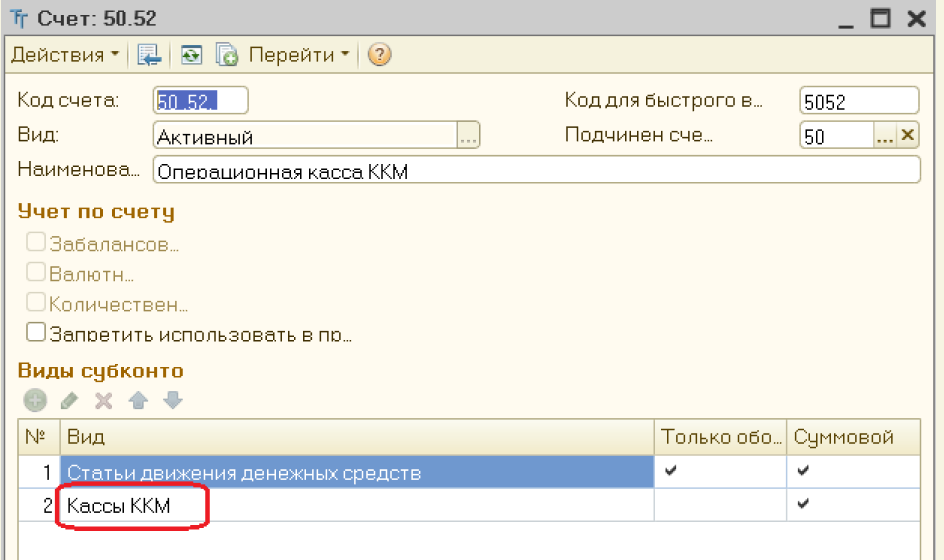Click the find-in-list toolbar icon
The height and width of the screenshot is (560, 944).
tap(149, 55)
